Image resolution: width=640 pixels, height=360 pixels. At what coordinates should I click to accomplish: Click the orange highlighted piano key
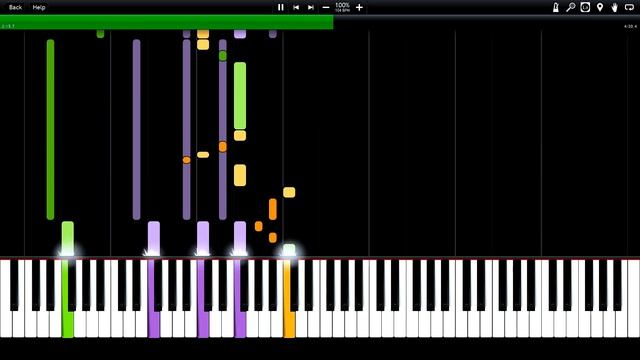pyautogui.click(x=289, y=299)
